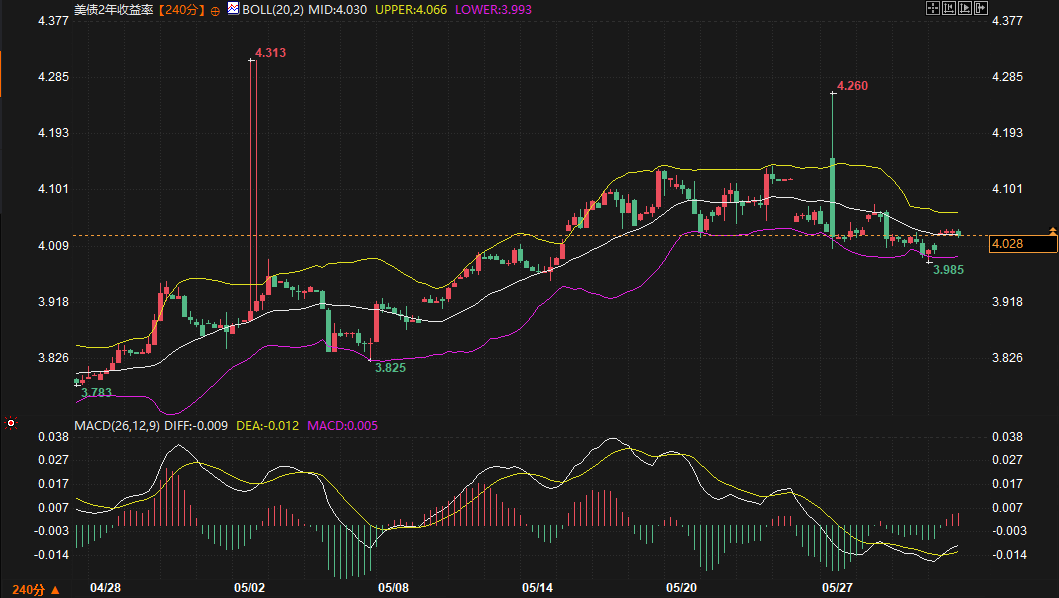Open the 【240分】 timeframe label in title
Screen dimensions: 1059x598
coord(182,10)
